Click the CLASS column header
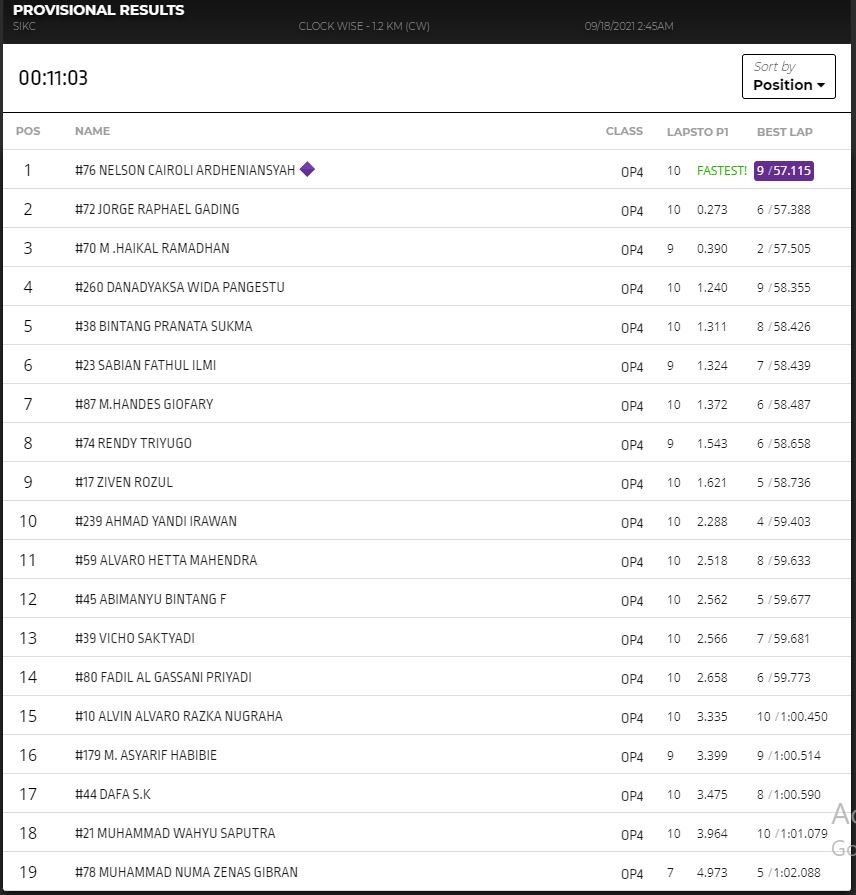Viewport: 856px width, 895px height. [624, 131]
